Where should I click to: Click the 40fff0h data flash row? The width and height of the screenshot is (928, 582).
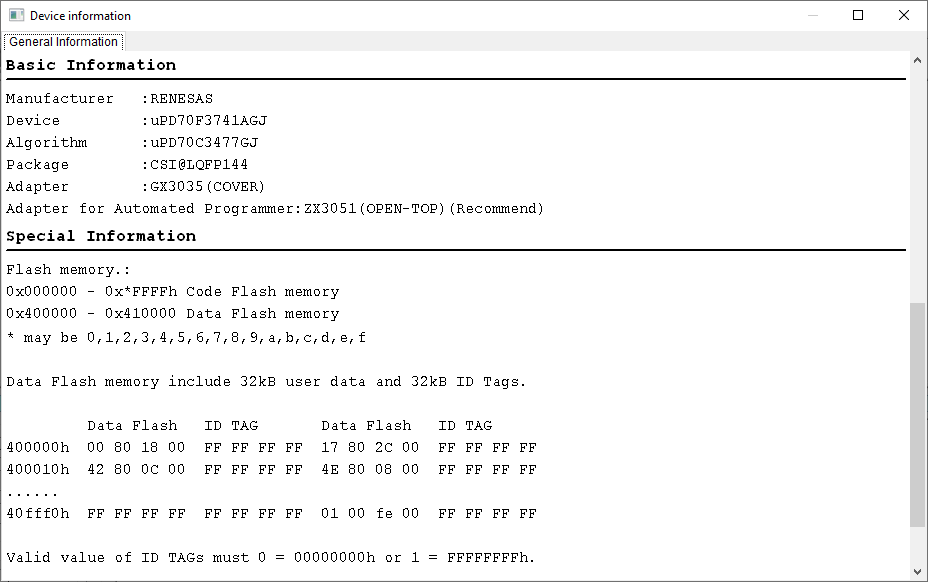point(272,513)
